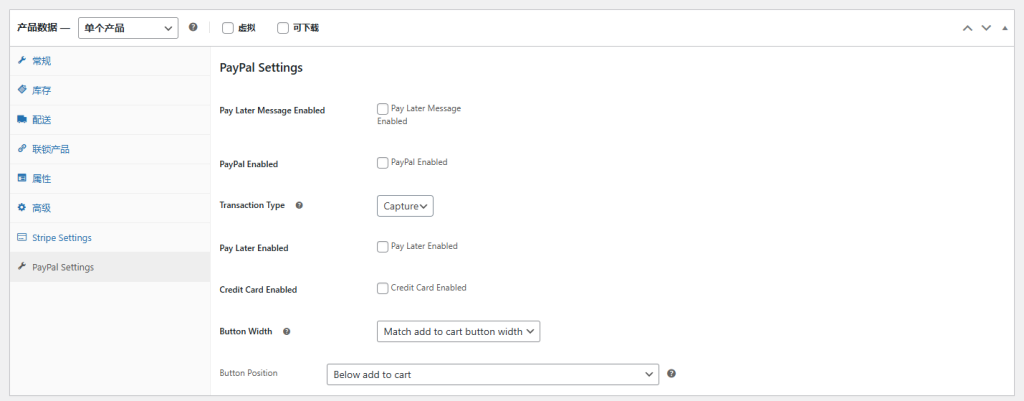
Task: Open the 库存 inventory tab
Action: pyautogui.click(x=41, y=90)
